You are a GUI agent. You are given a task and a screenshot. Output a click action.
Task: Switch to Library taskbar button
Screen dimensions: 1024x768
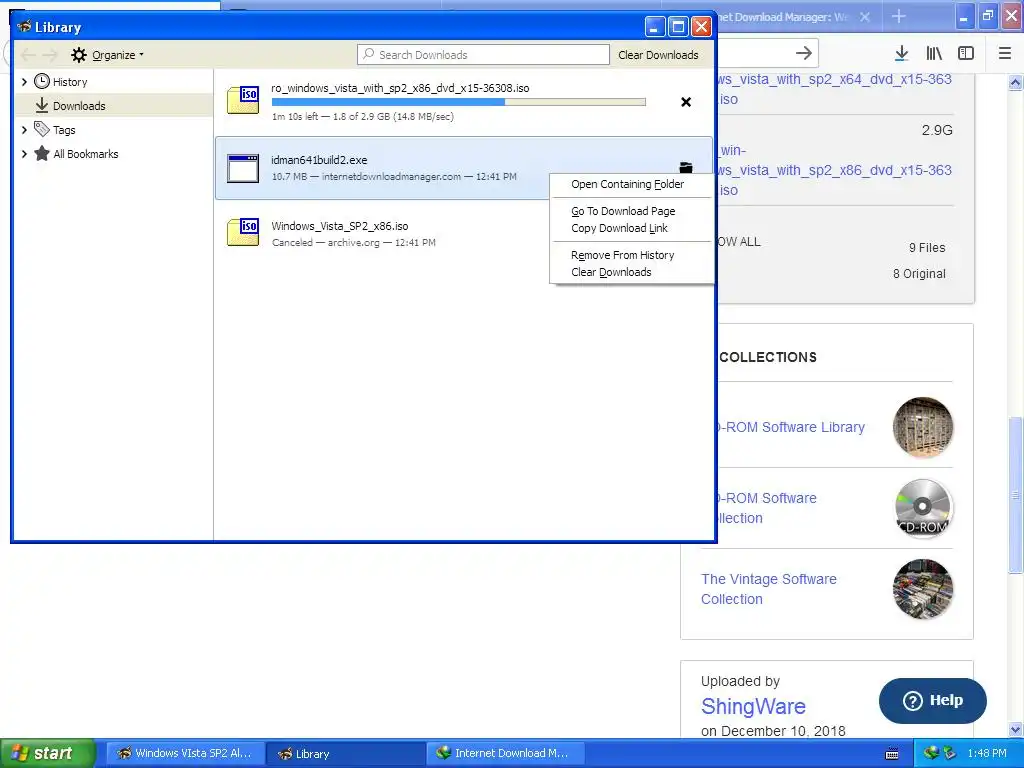click(x=345, y=753)
